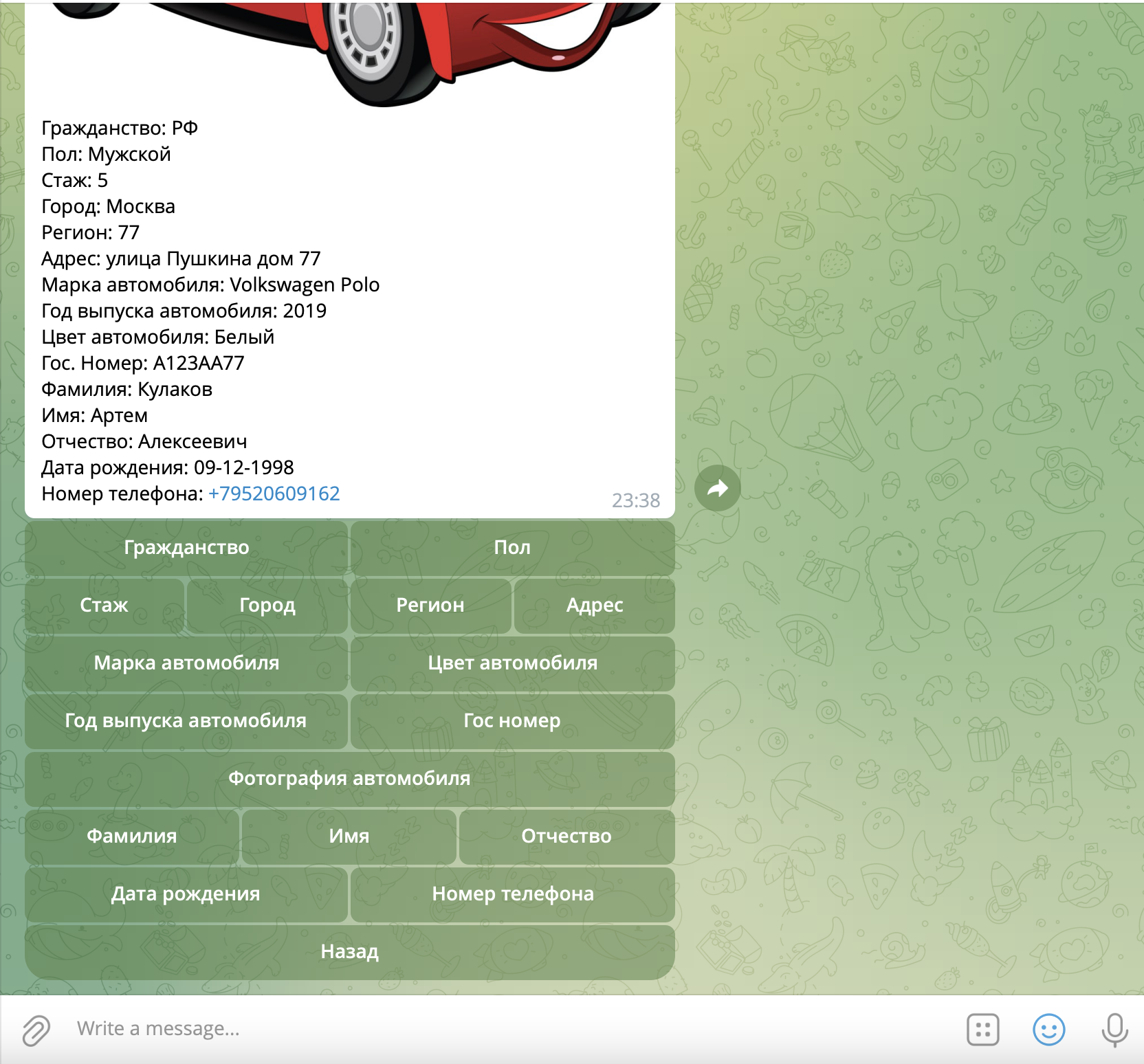Select the Год выпуска автомобиля button
The image size is (1144, 1064).
pos(186,721)
